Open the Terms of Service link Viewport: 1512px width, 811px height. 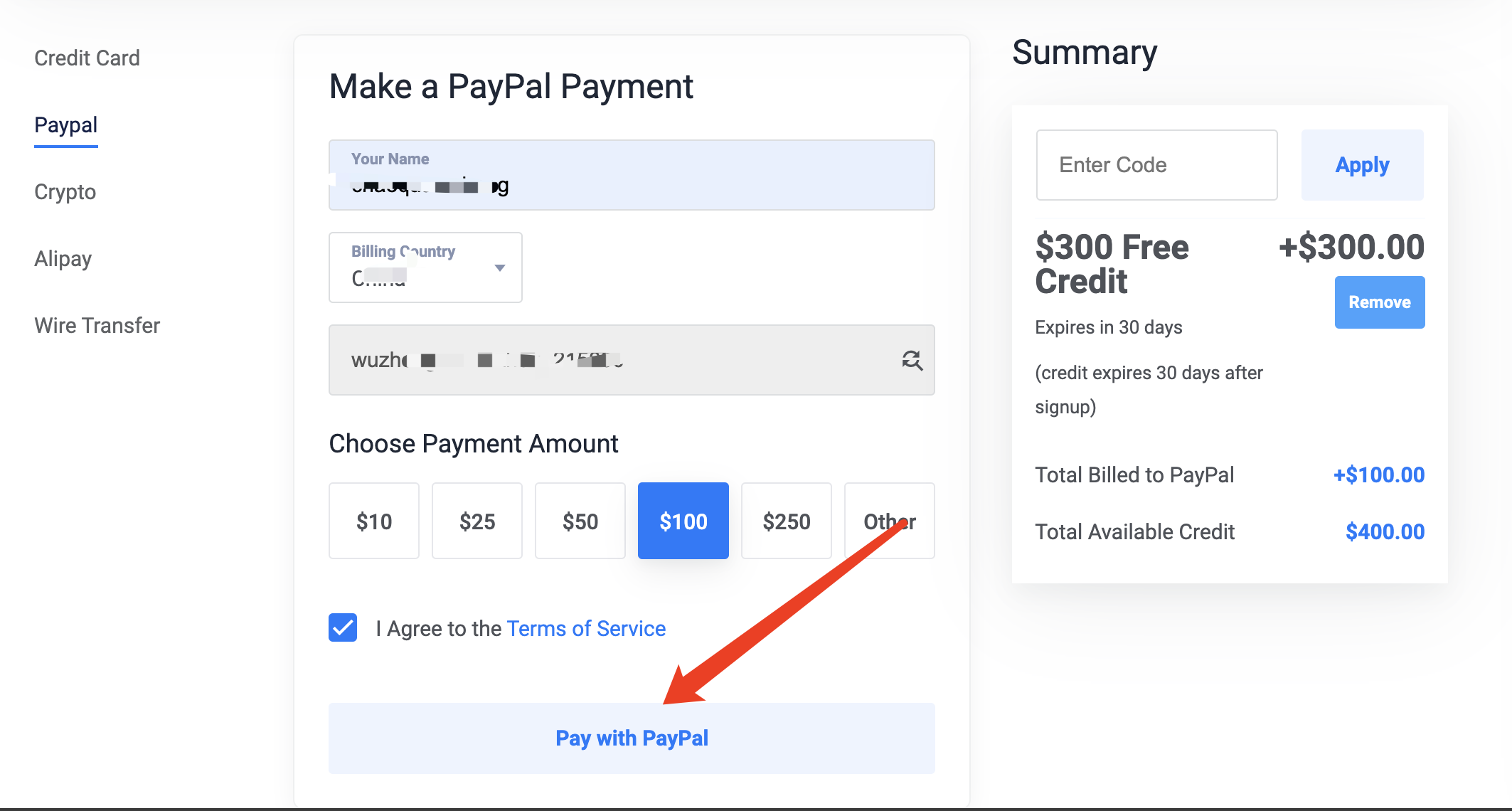(586, 628)
